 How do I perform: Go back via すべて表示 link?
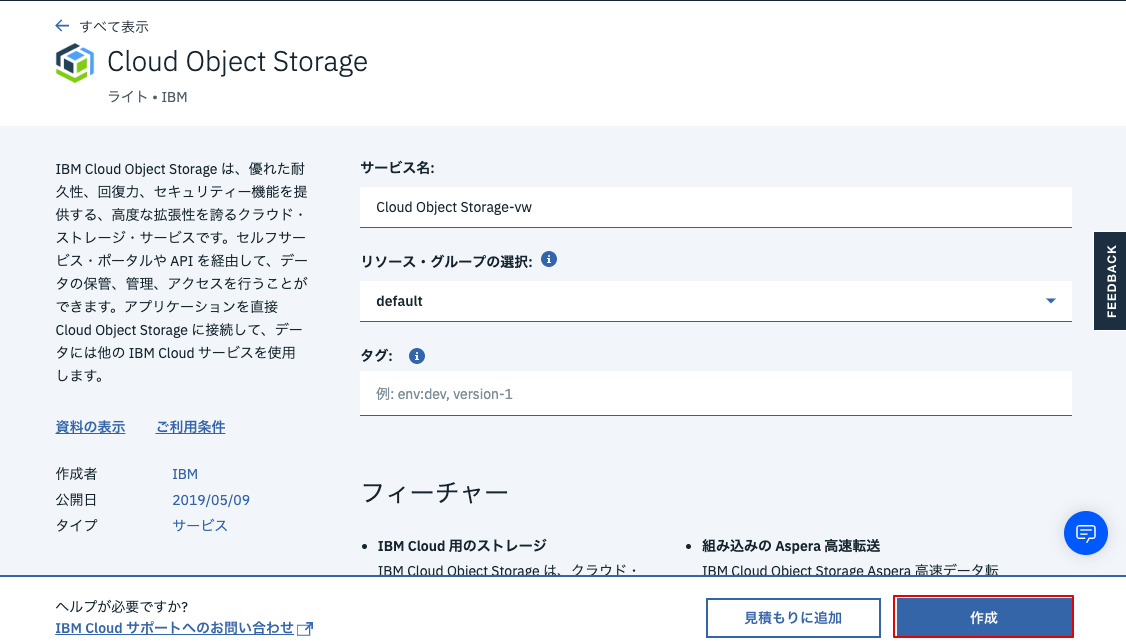[x=114, y=27]
